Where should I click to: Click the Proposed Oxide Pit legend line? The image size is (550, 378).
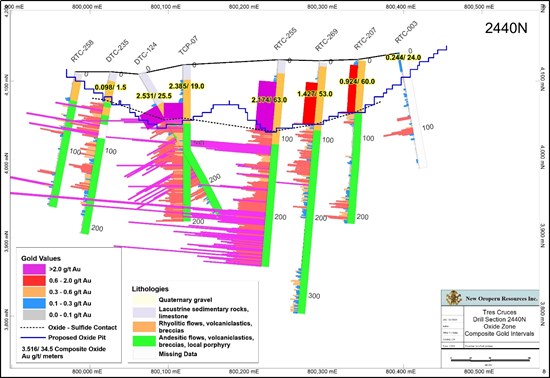pos(33,338)
